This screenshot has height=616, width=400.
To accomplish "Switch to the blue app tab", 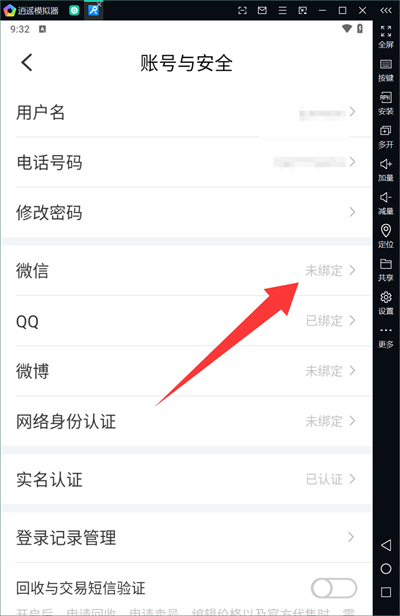I will 94,10.
